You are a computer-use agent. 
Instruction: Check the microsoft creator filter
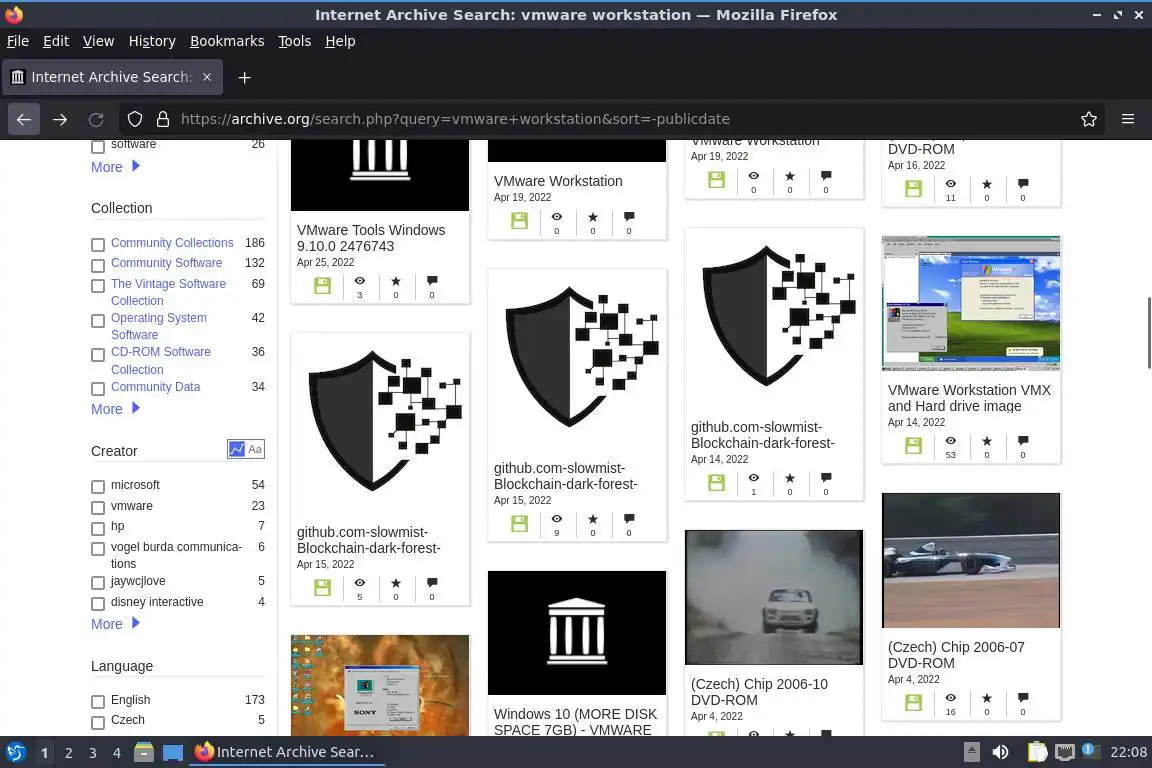tap(98, 487)
